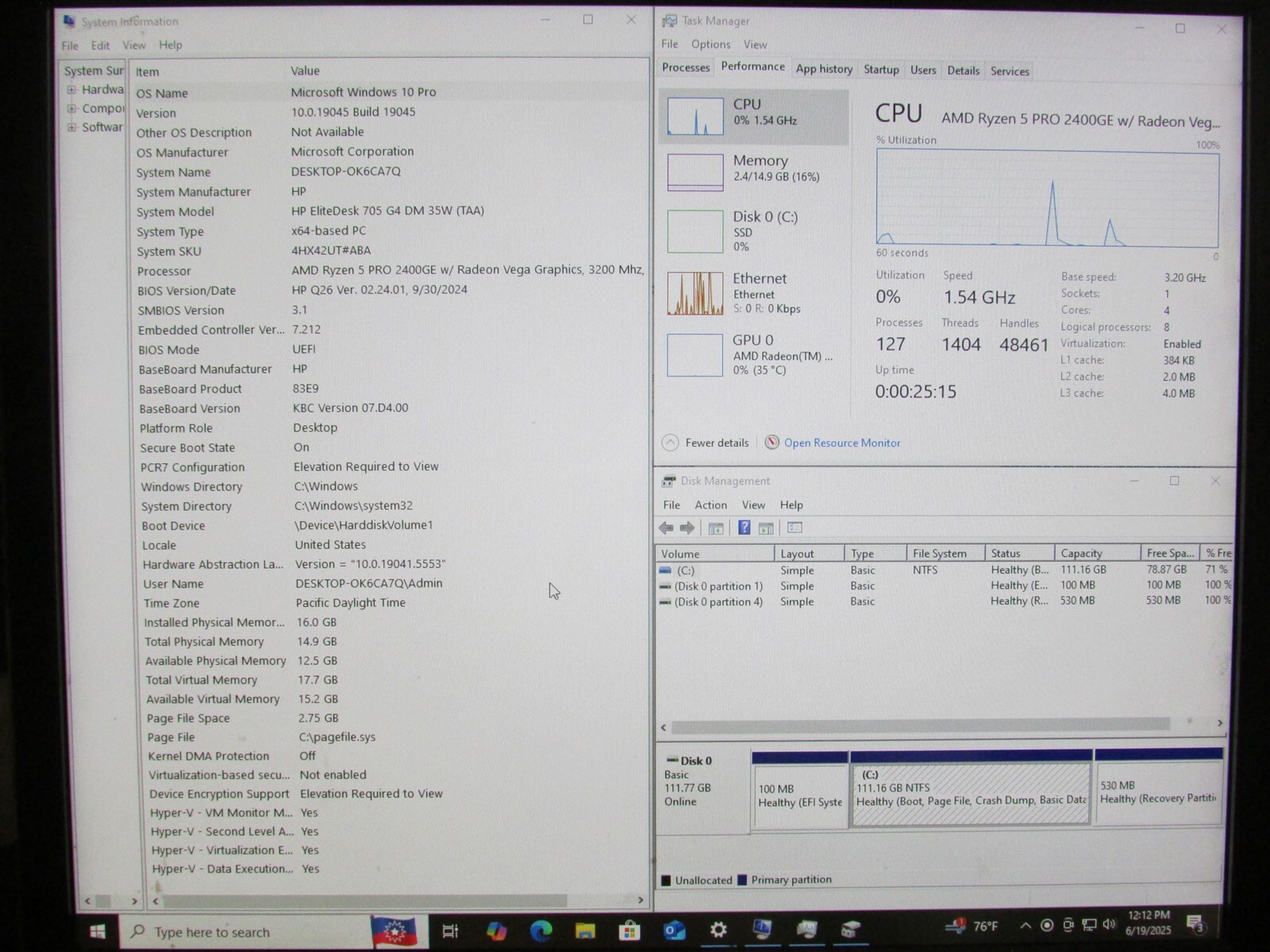Click the Back arrow in Disk Management toolbar
The height and width of the screenshot is (952, 1270).
[x=666, y=528]
